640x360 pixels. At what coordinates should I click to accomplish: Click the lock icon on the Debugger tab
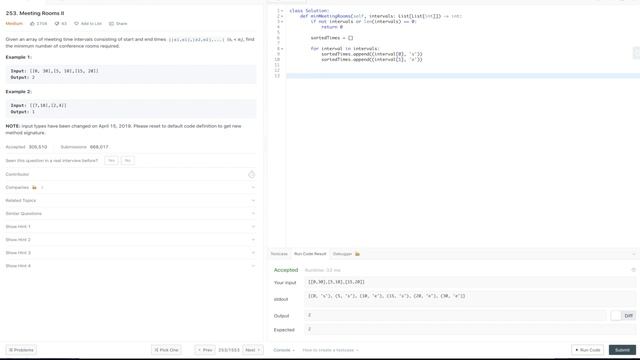coord(358,254)
